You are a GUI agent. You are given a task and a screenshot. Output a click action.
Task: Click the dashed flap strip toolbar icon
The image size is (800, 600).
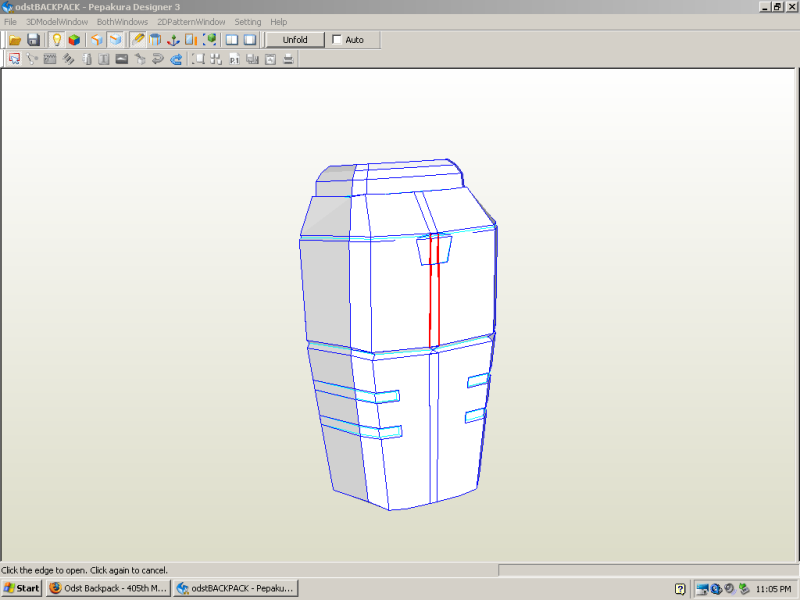[50, 59]
